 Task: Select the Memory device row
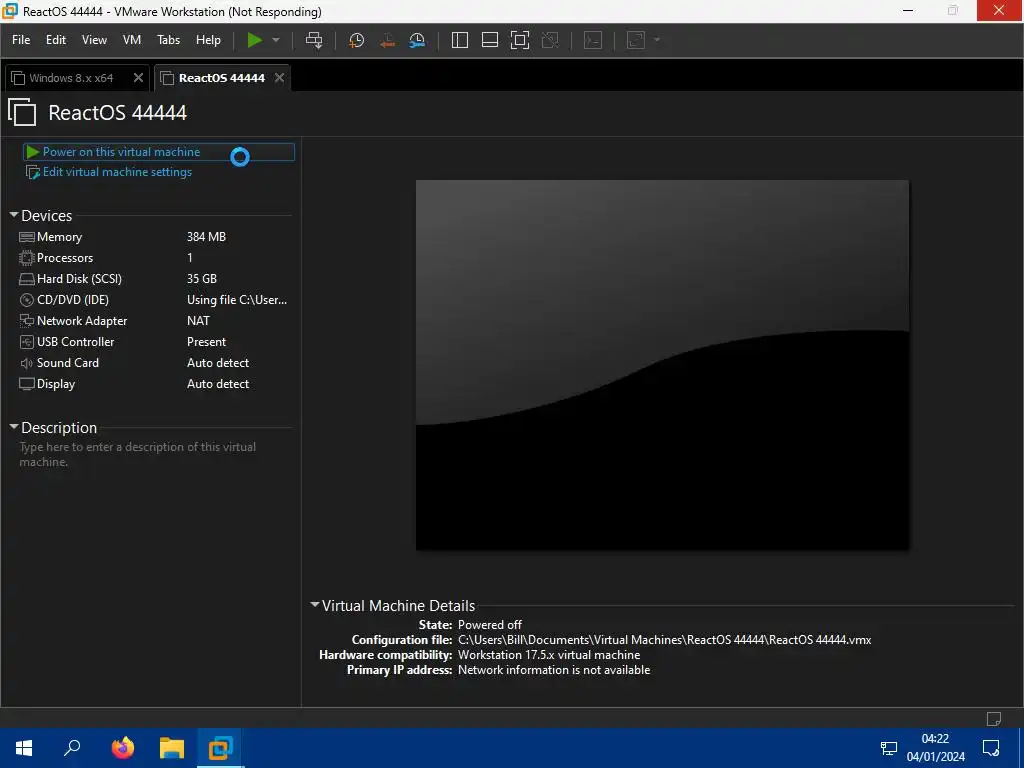click(x=153, y=237)
